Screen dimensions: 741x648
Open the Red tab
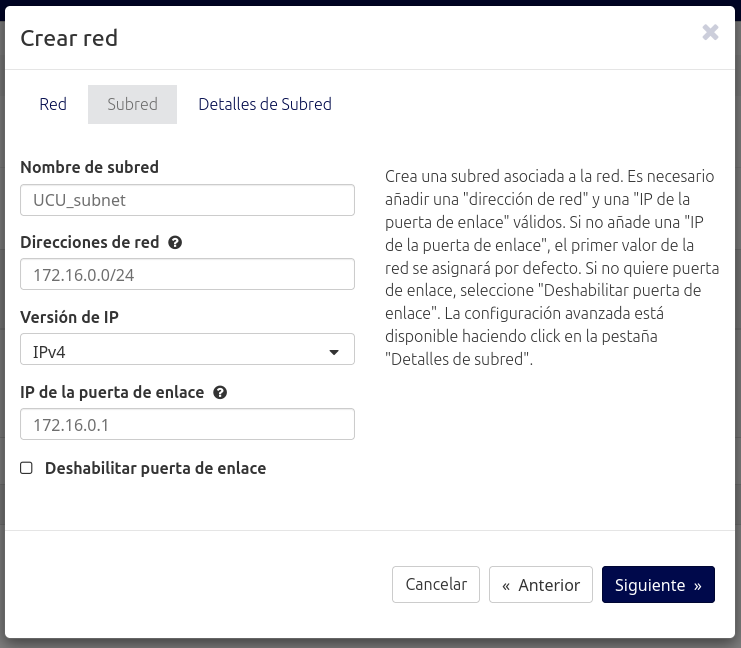[53, 104]
